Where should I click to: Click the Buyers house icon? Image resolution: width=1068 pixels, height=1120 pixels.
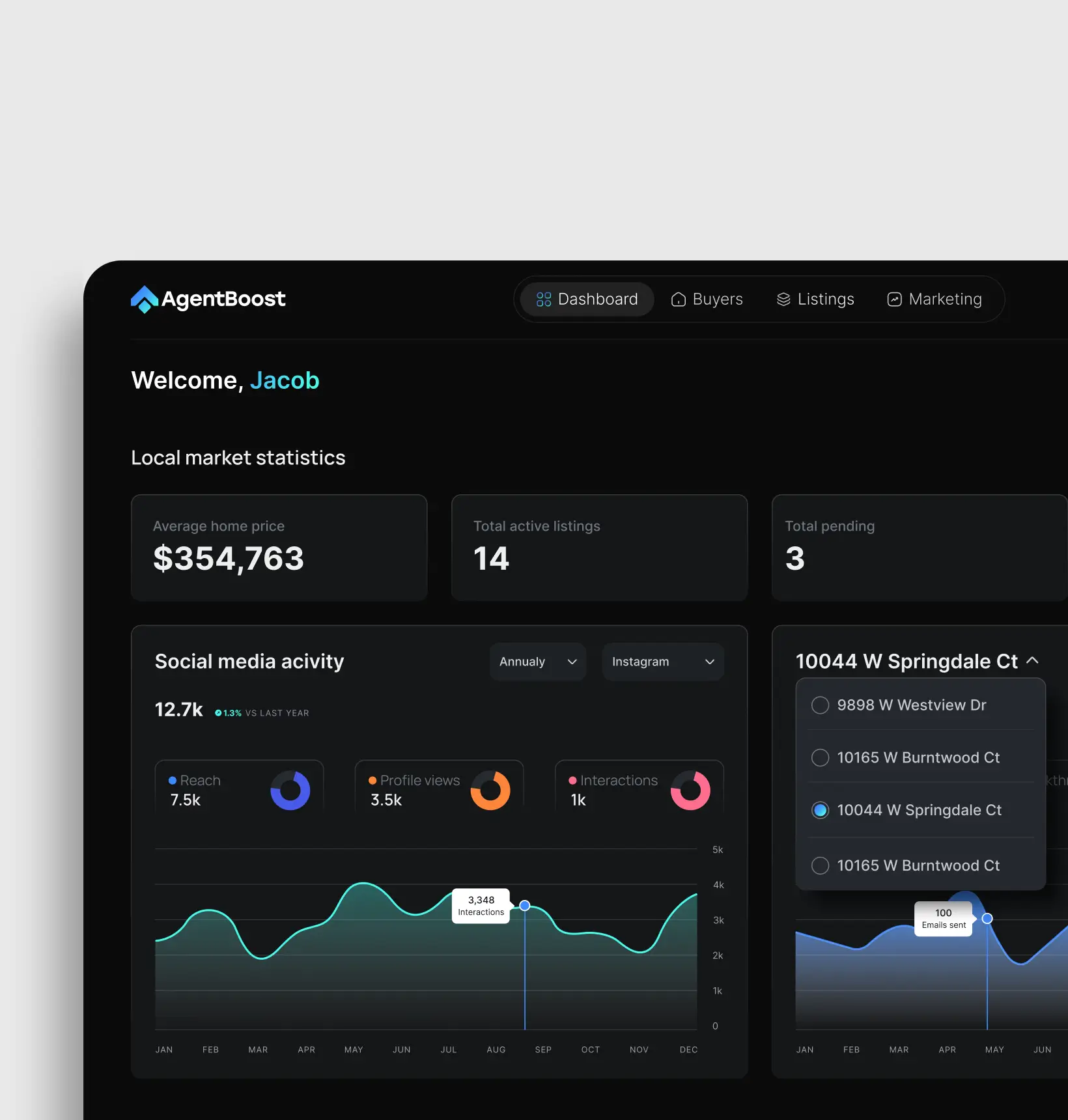(679, 300)
